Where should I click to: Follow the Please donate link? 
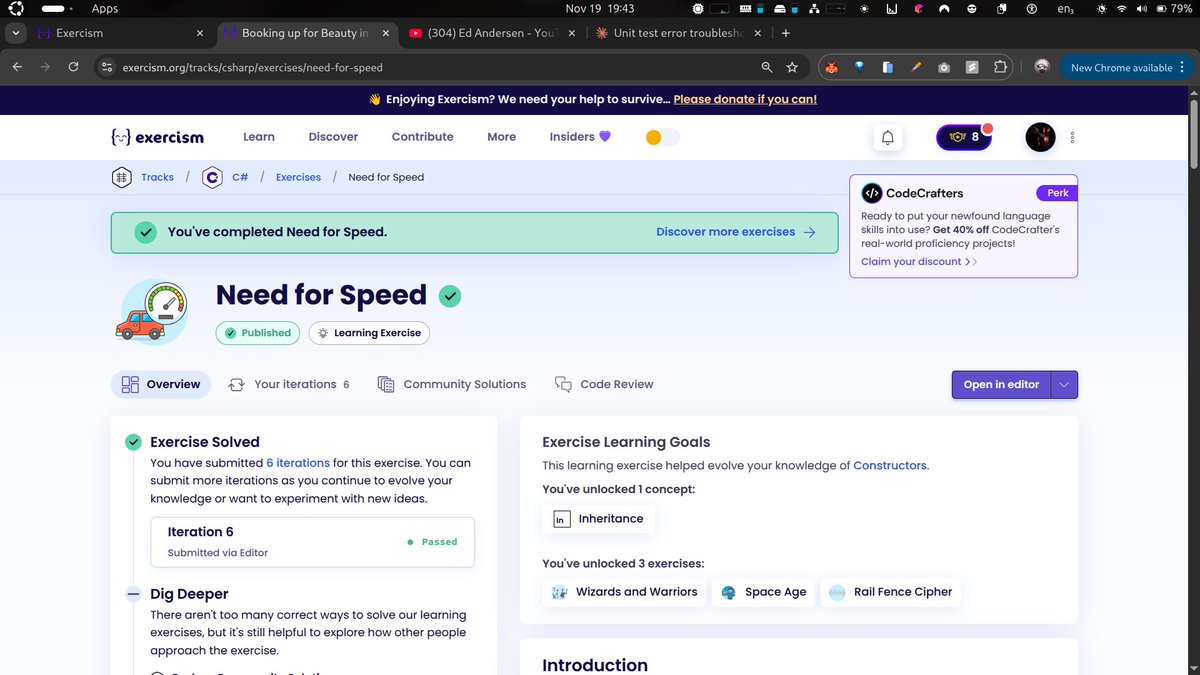[745, 99]
